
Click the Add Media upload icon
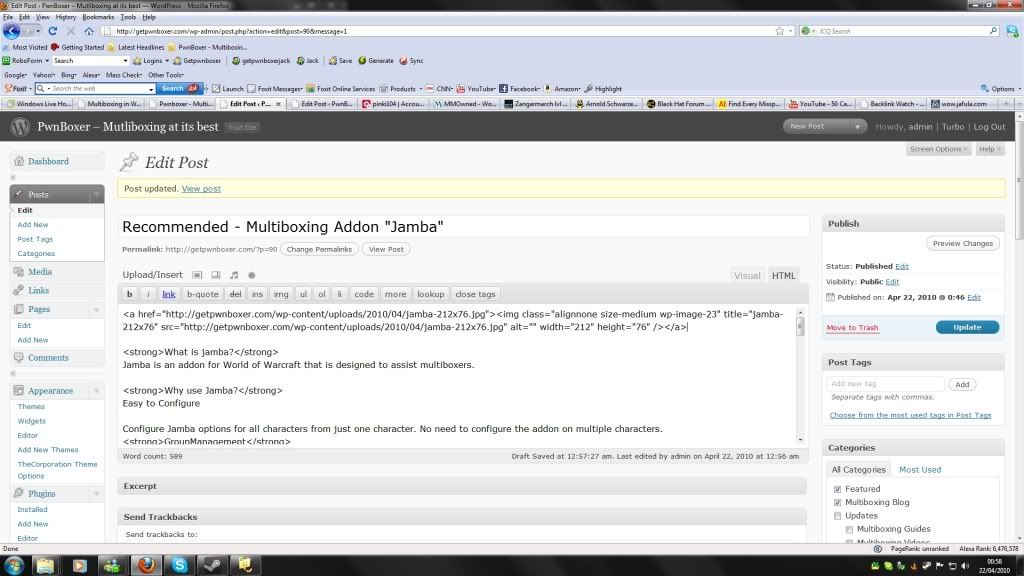coord(251,275)
